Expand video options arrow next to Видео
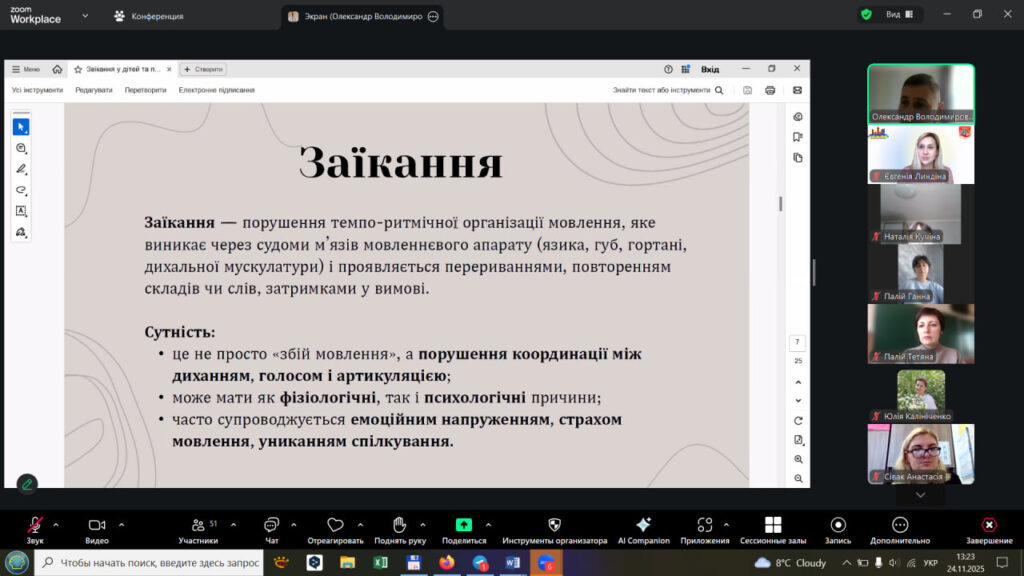Image resolution: width=1024 pixels, height=576 pixels. (121, 524)
